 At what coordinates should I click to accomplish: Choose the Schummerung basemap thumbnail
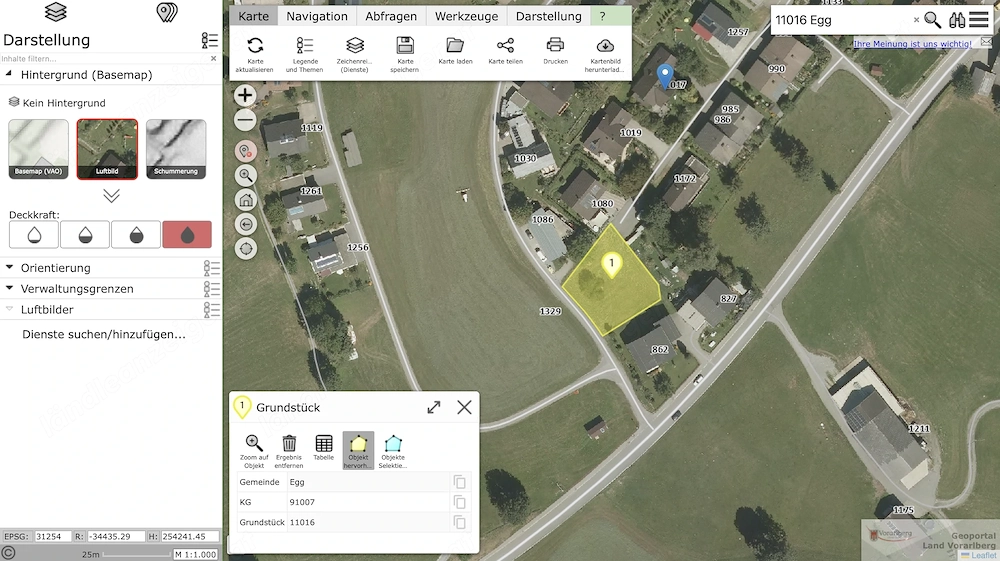pos(176,149)
